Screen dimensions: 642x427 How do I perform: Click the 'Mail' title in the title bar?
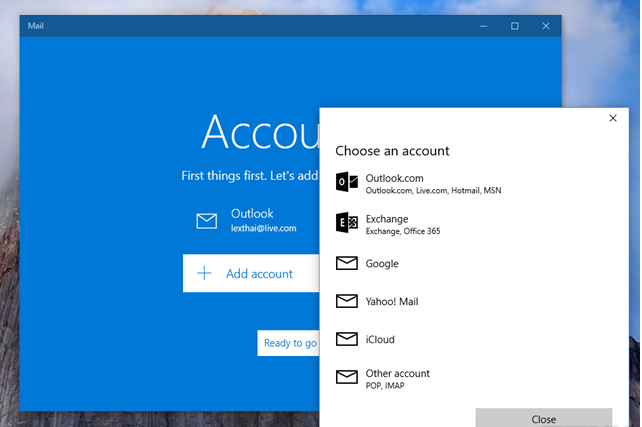[x=36, y=26]
